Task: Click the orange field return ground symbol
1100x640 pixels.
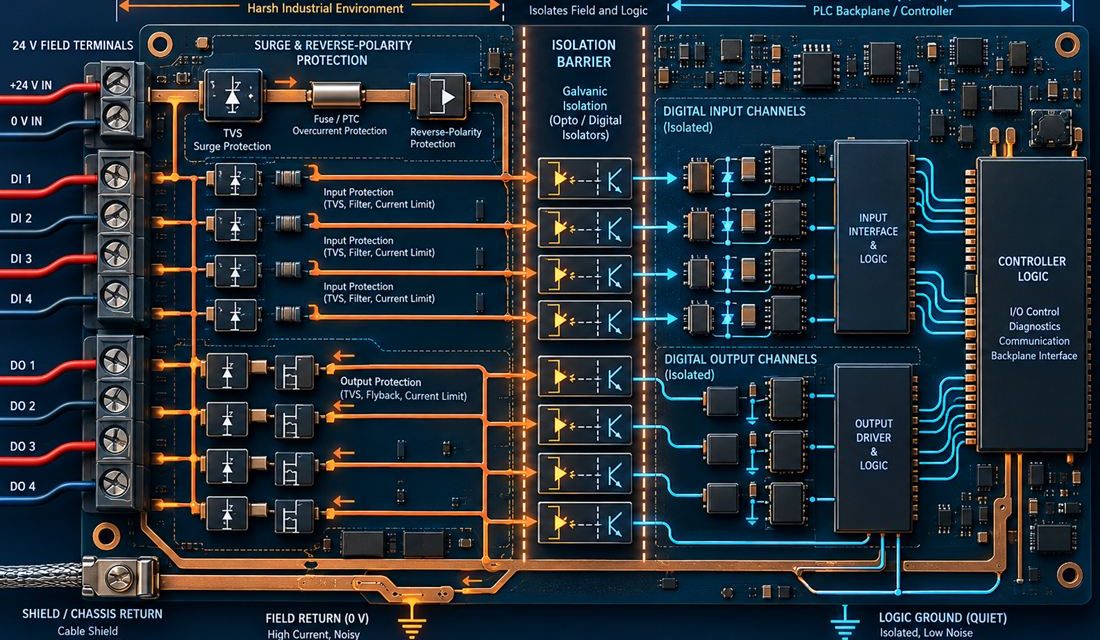Action: click(411, 618)
